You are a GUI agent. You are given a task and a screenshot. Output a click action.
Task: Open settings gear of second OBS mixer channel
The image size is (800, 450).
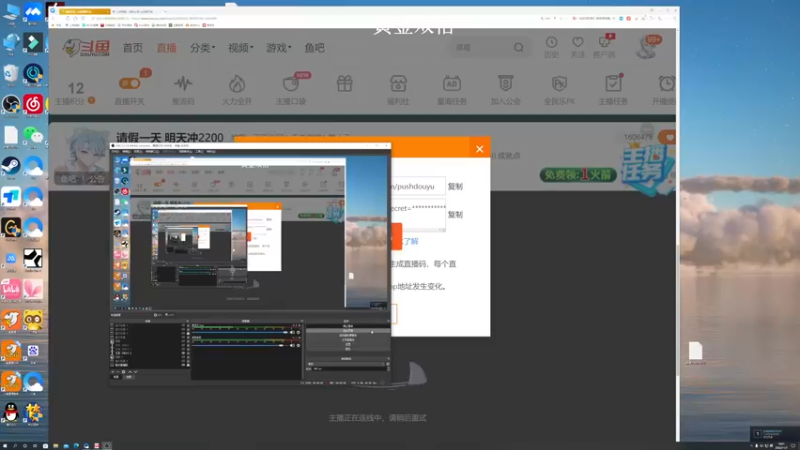(x=298, y=345)
